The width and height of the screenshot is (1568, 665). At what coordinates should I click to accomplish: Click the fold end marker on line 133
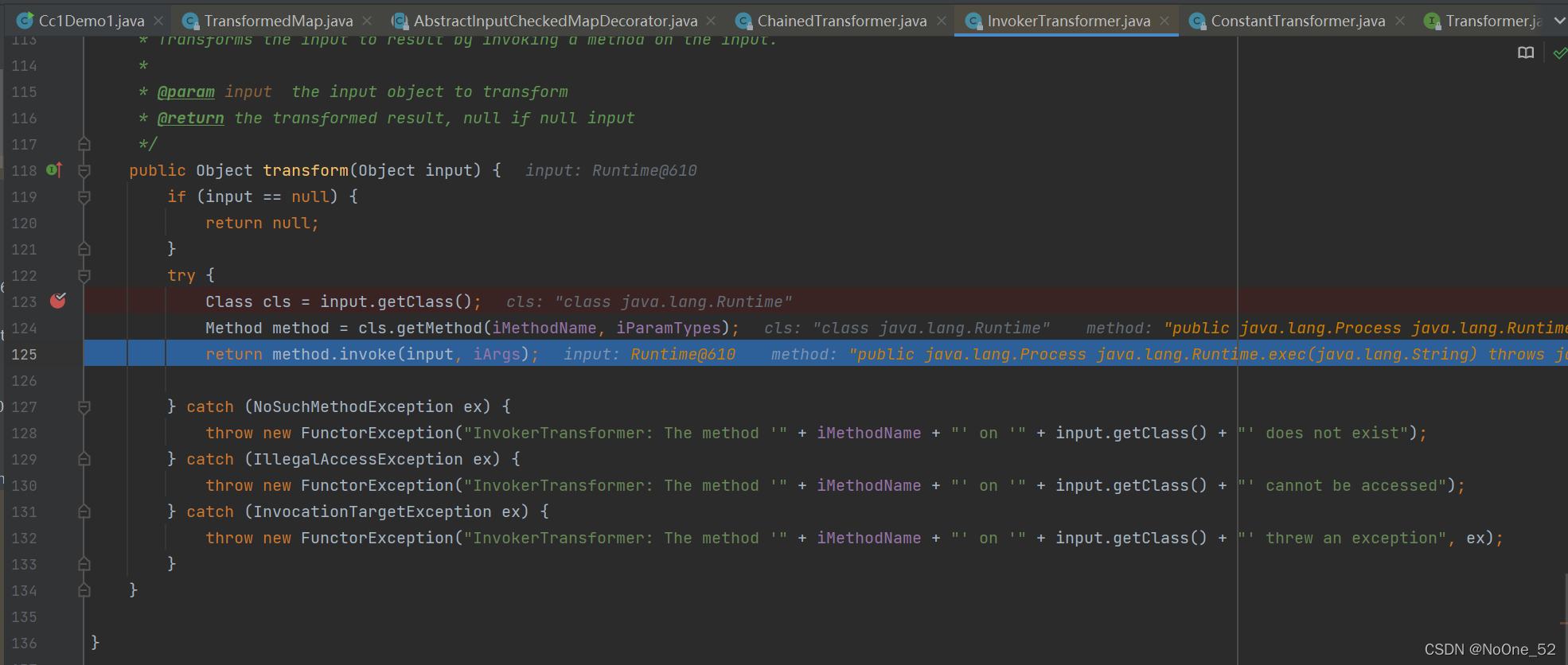[x=84, y=564]
